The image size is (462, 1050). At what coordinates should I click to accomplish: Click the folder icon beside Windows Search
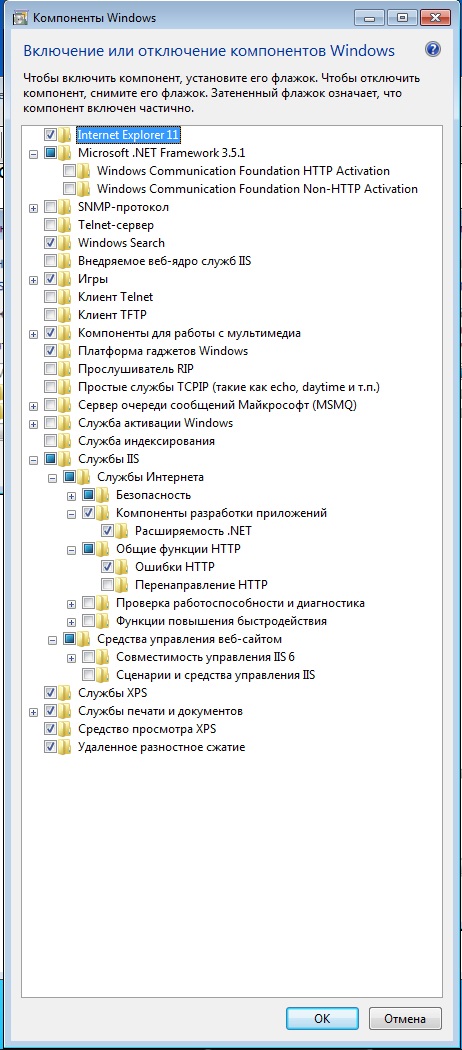[x=65, y=242]
